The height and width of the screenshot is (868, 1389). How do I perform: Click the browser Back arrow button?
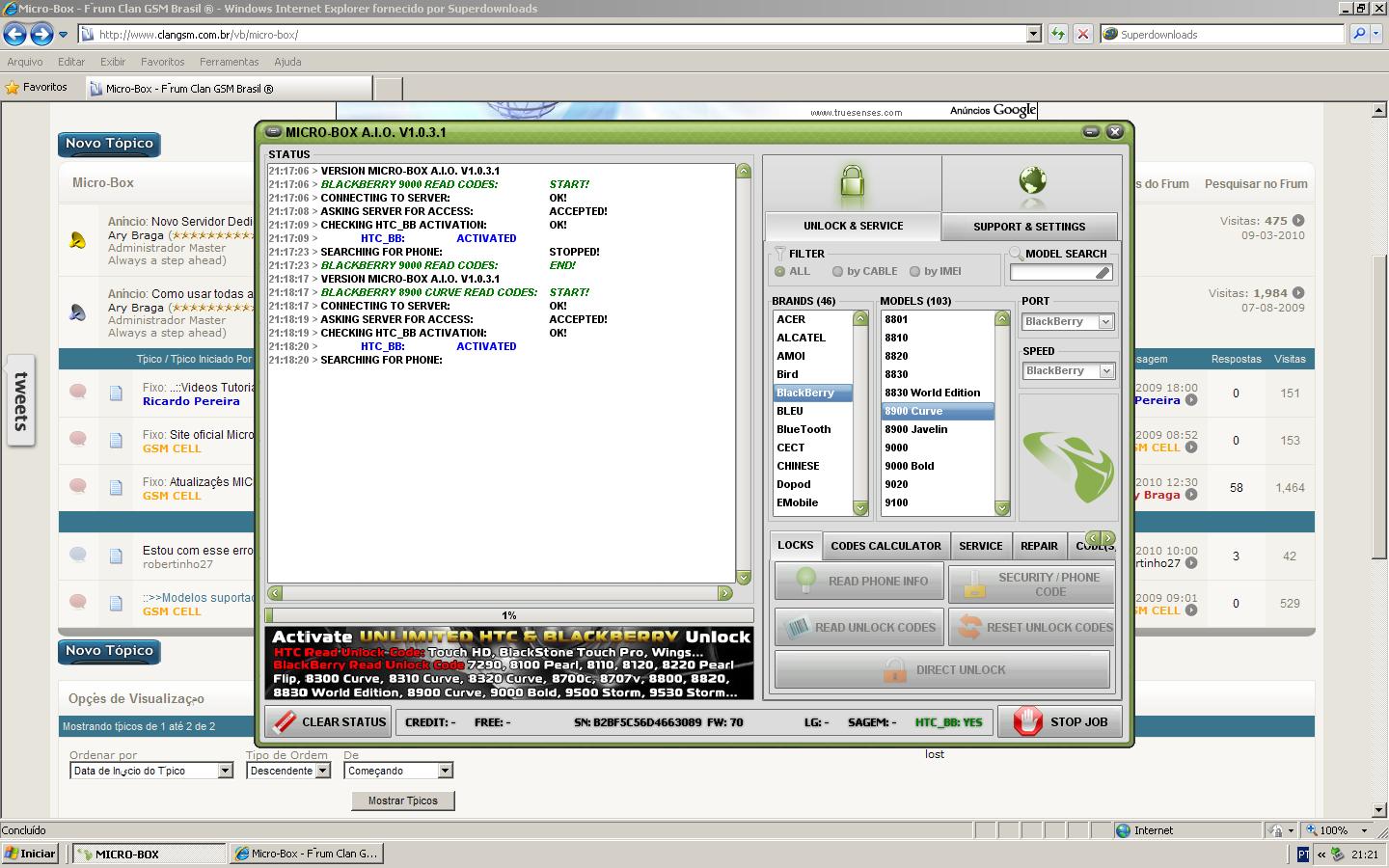coord(14,35)
